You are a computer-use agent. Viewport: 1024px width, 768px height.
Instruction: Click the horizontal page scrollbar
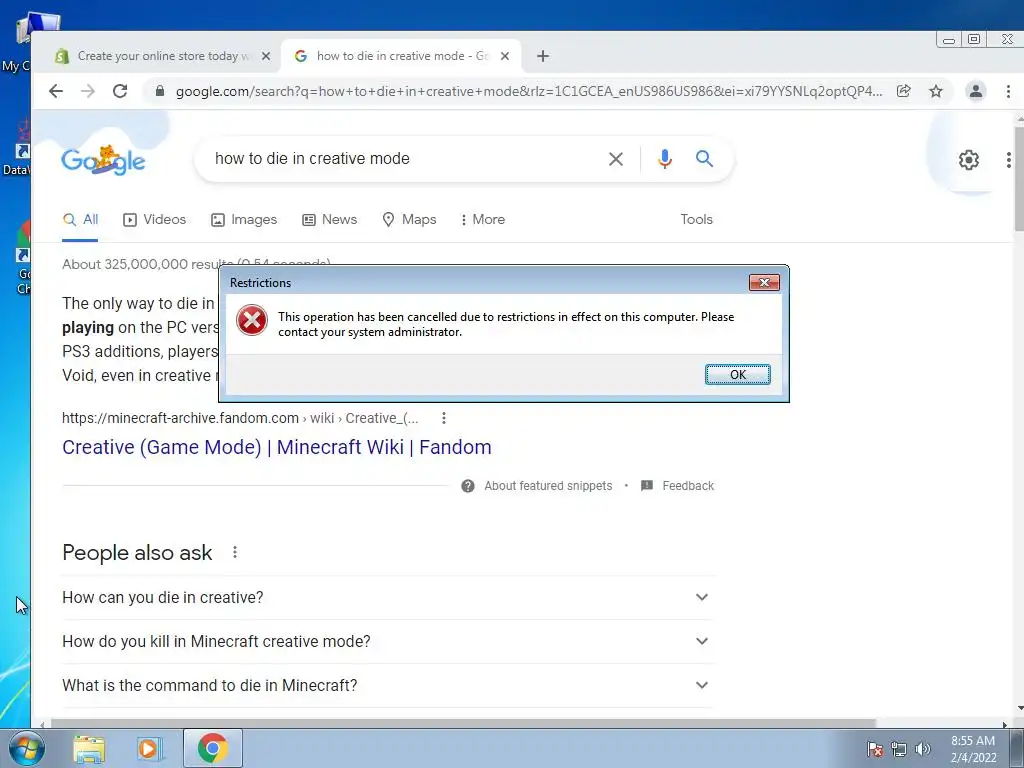pos(464,724)
